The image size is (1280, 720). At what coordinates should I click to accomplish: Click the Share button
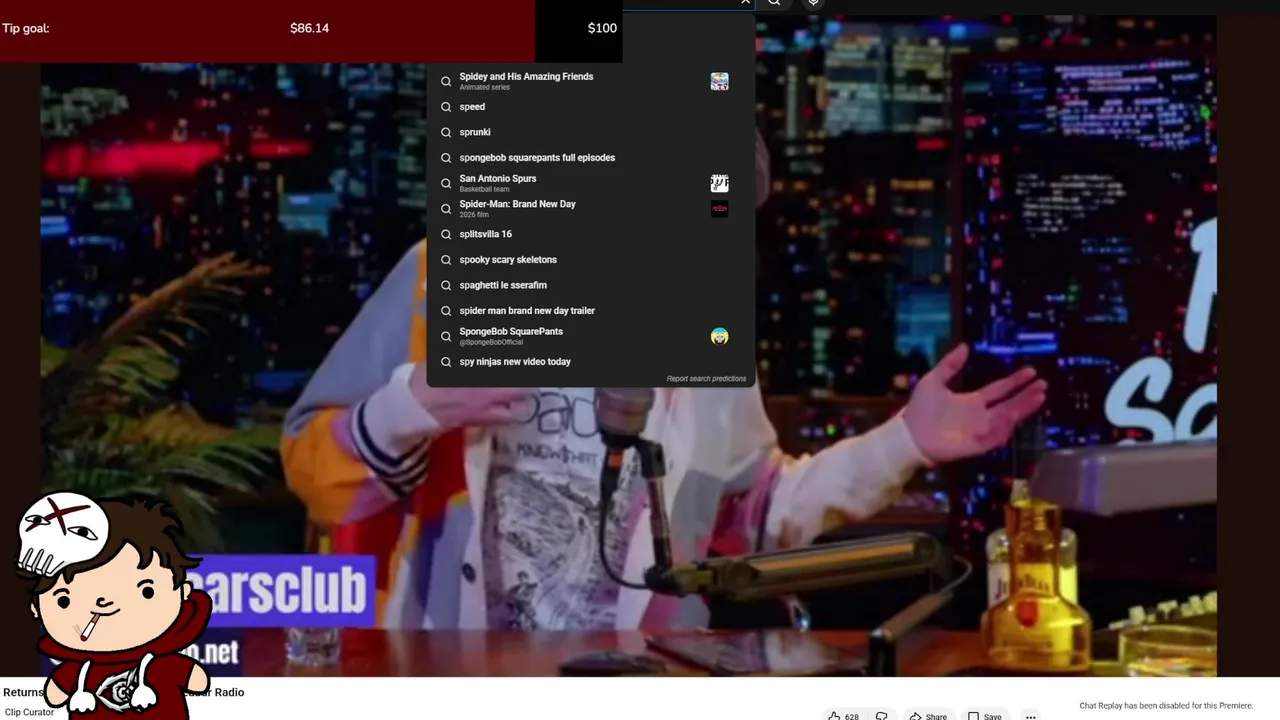[x=927, y=716]
